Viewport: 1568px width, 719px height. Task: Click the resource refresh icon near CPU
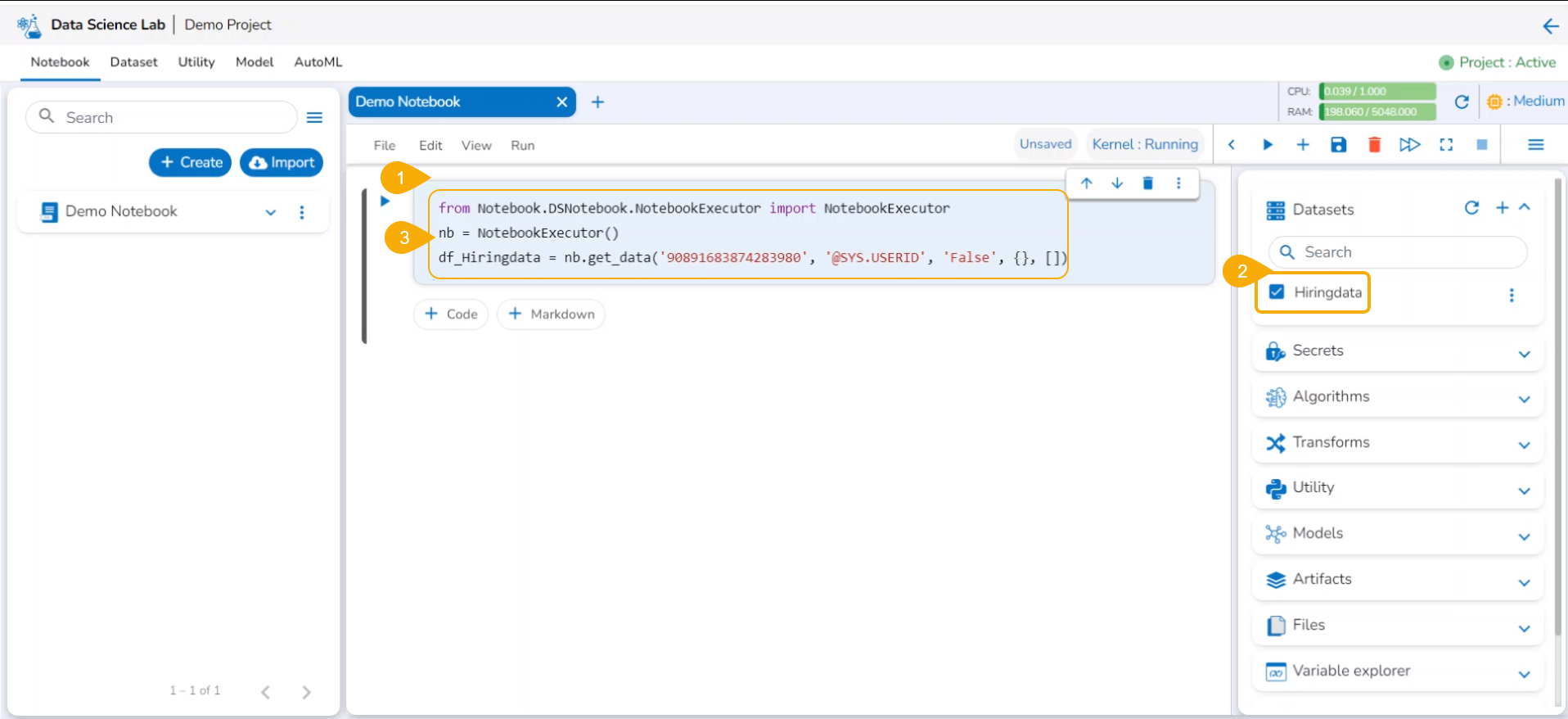(1462, 102)
